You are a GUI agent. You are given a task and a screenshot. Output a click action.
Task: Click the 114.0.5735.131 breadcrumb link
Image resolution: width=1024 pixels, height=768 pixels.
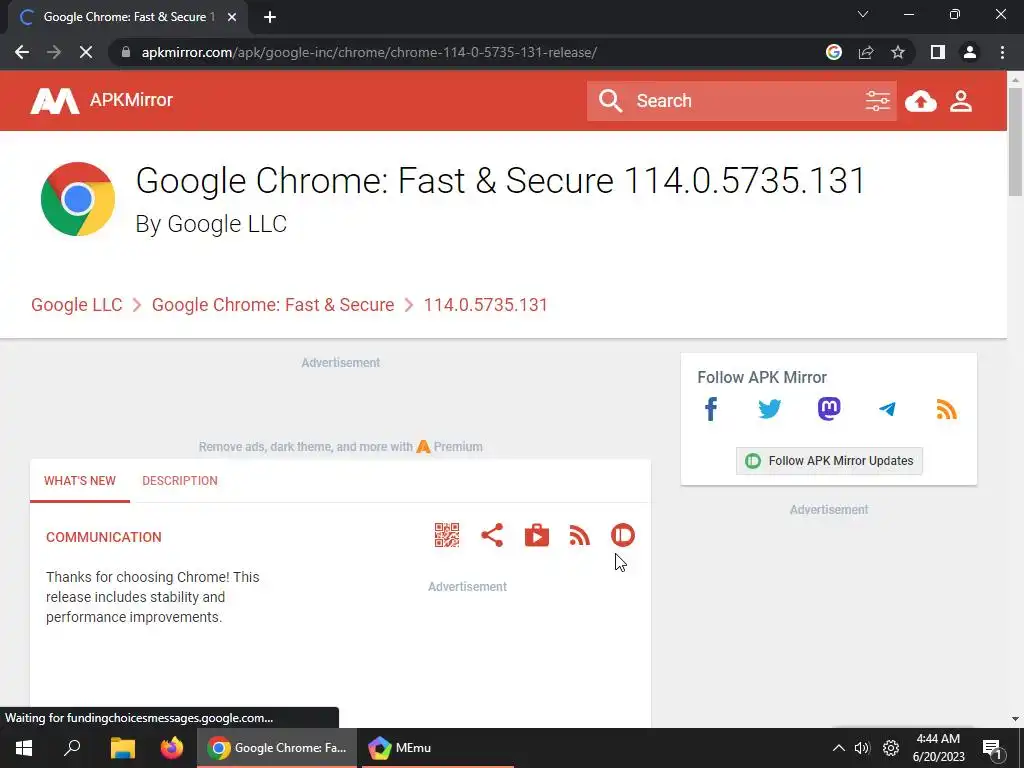click(x=485, y=305)
